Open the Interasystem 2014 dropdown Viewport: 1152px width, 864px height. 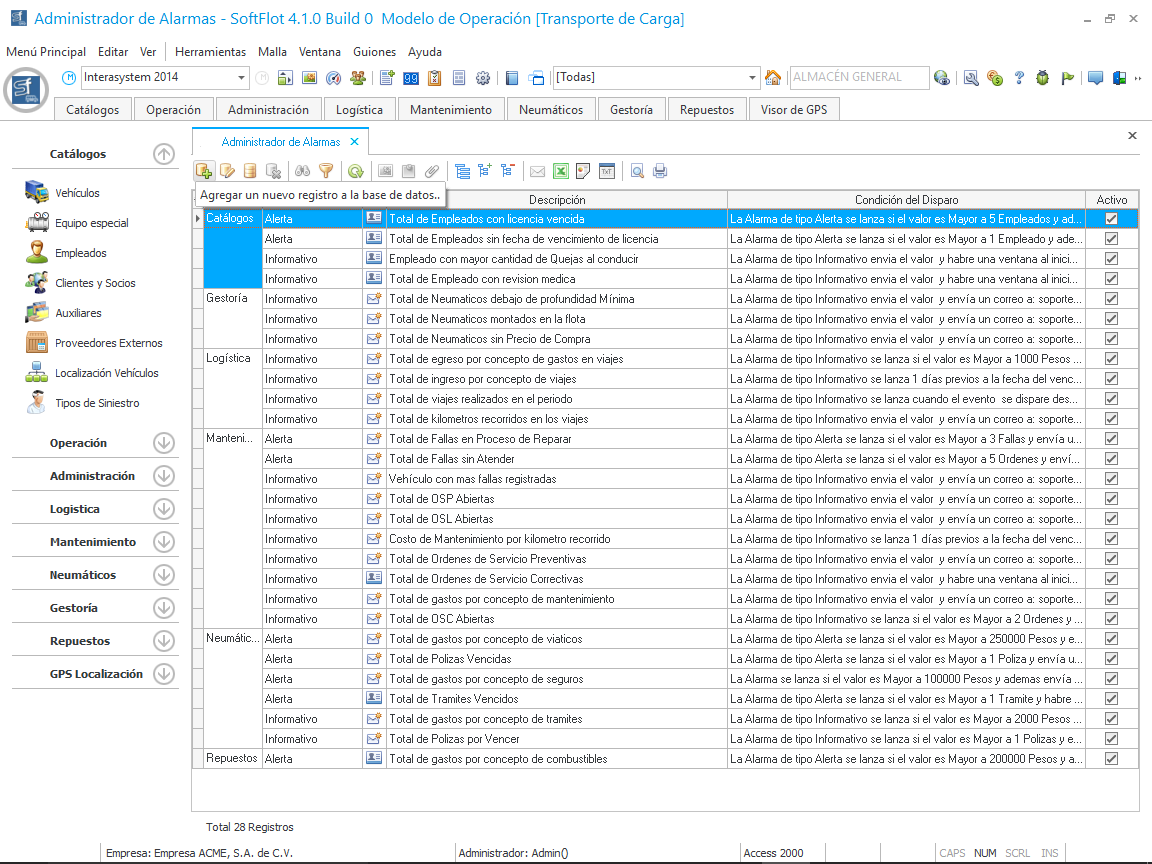[x=242, y=78]
